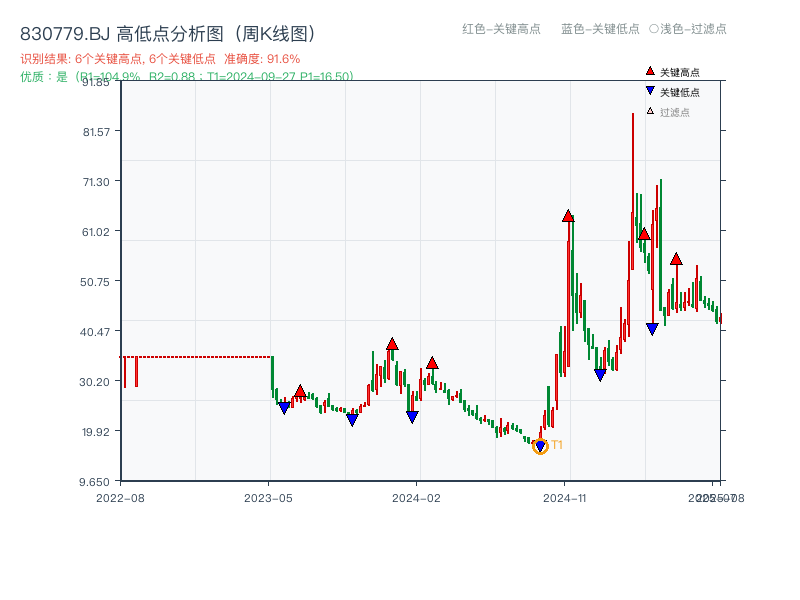Expand the 浅色-过滤点 header legend item
Viewport: 800px width, 600px height.
[x=688, y=30]
